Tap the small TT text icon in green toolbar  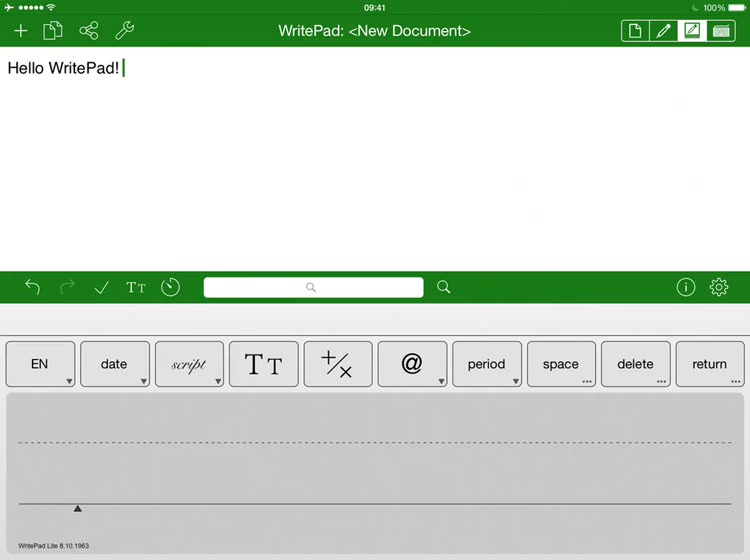pos(136,287)
